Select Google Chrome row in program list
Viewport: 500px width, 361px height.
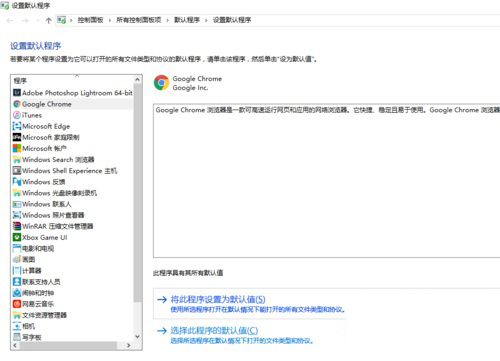(73, 104)
